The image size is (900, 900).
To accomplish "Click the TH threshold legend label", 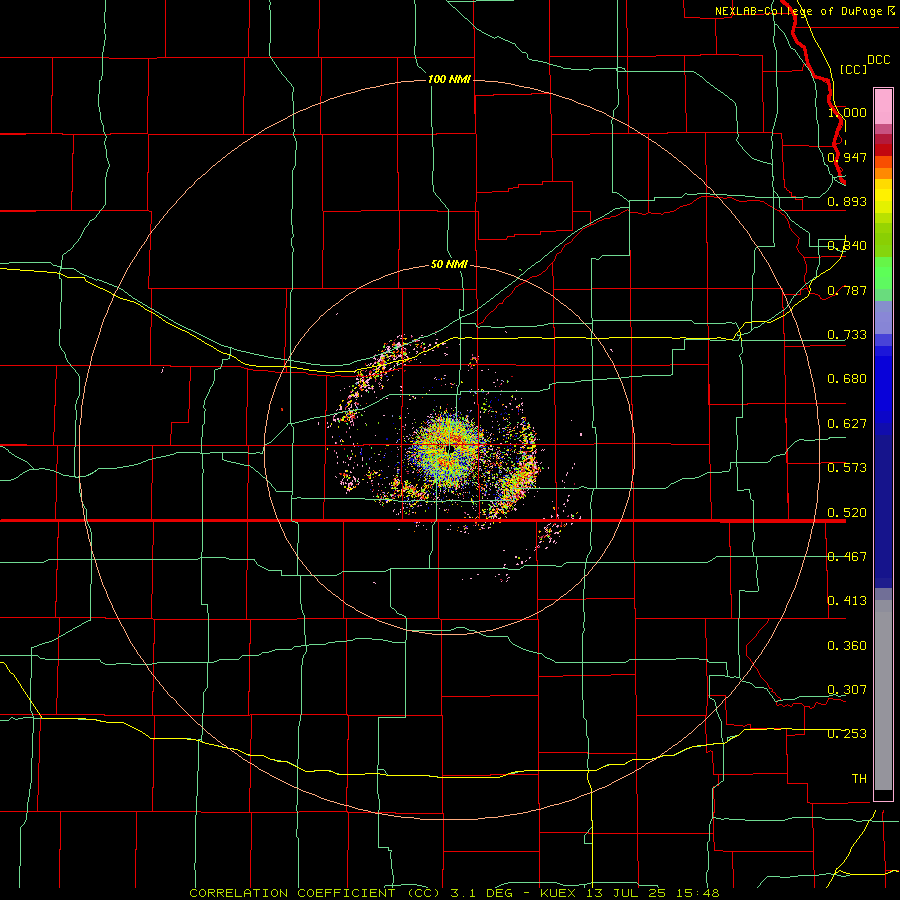I will pos(859,779).
